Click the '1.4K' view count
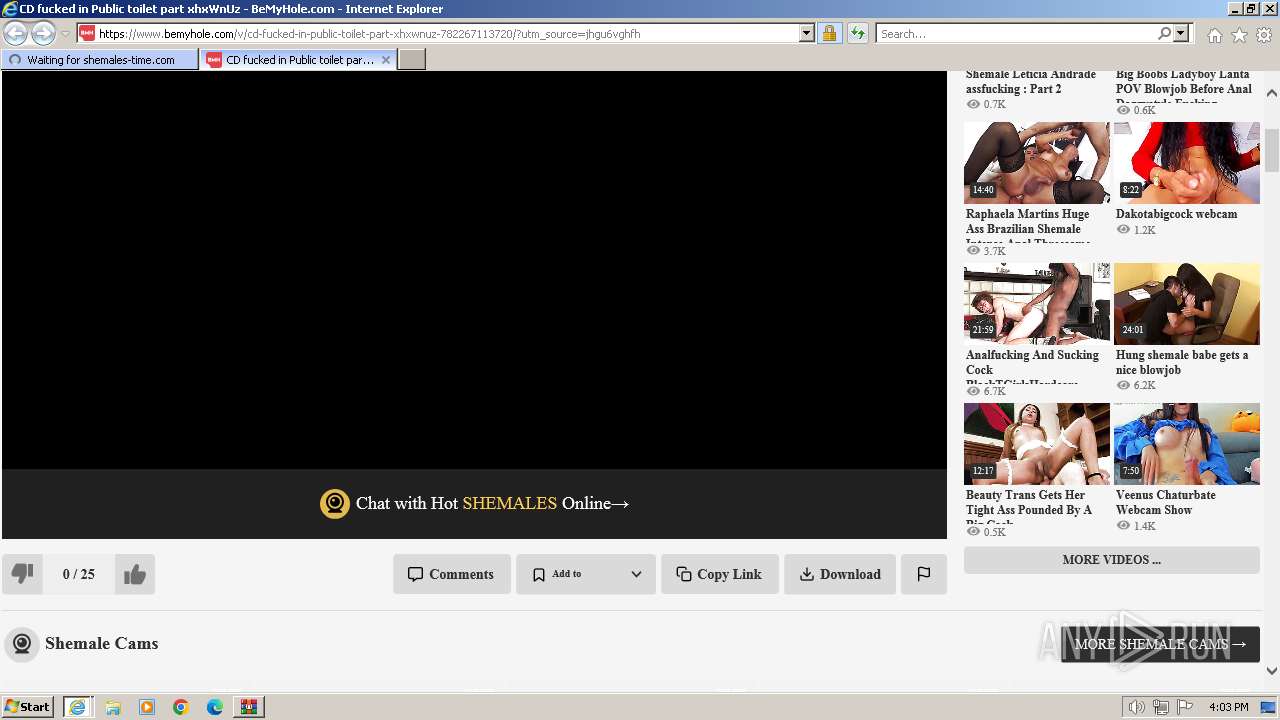This screenshot has height=720, width=1280. point(1144,526)
